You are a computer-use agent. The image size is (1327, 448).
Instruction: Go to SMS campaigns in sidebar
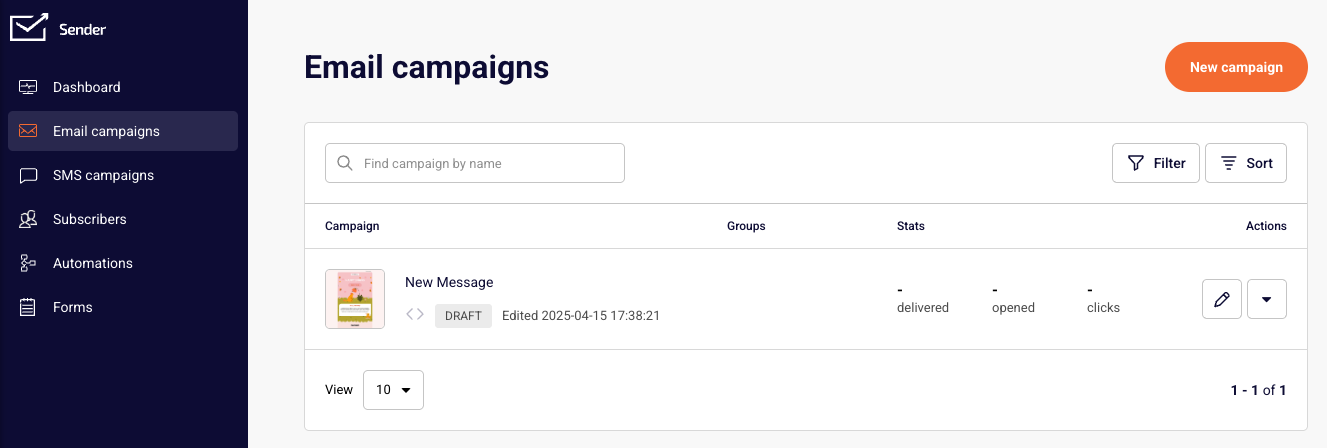coord(103,175)
